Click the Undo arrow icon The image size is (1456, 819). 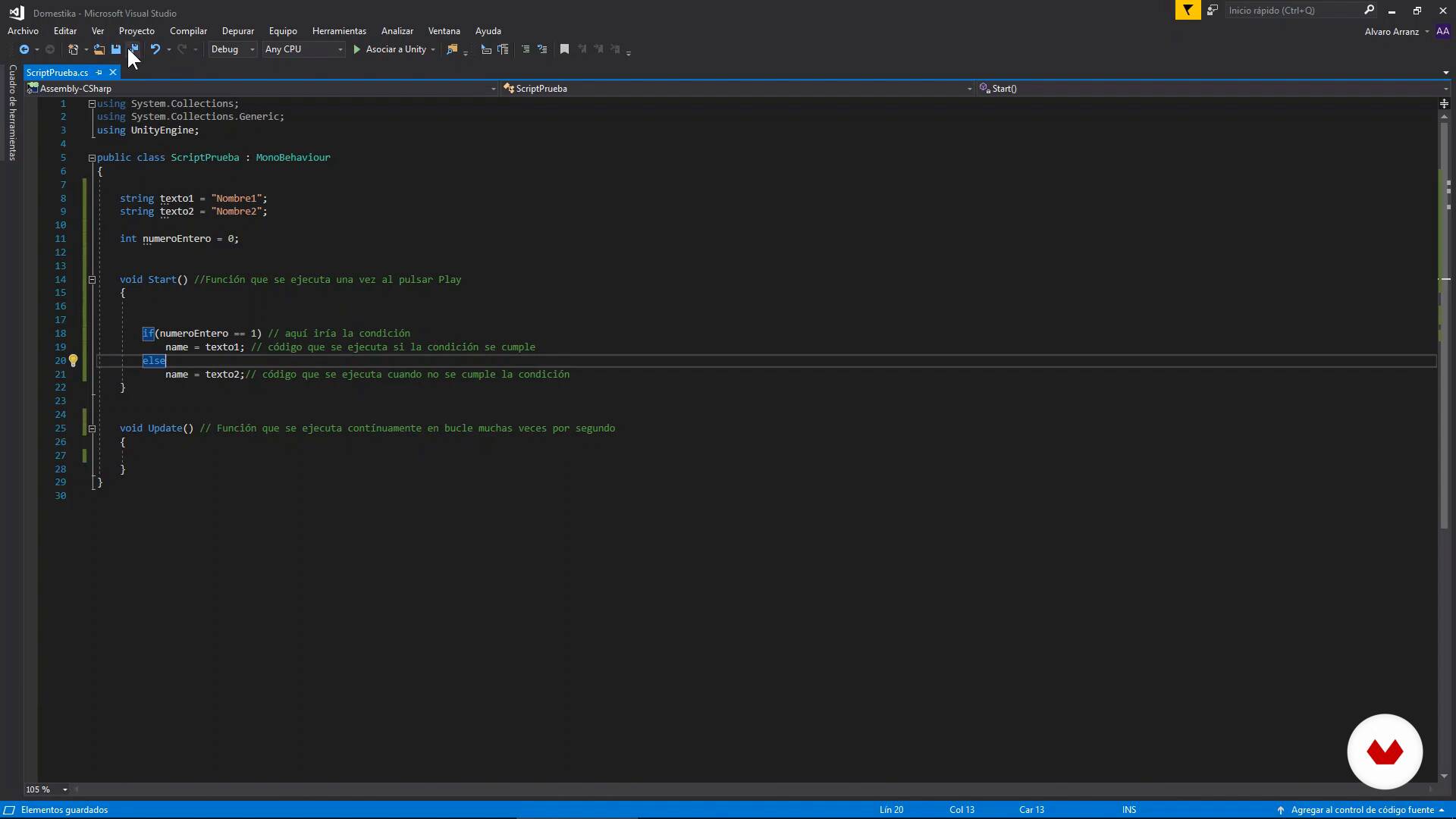click(155, 49)
